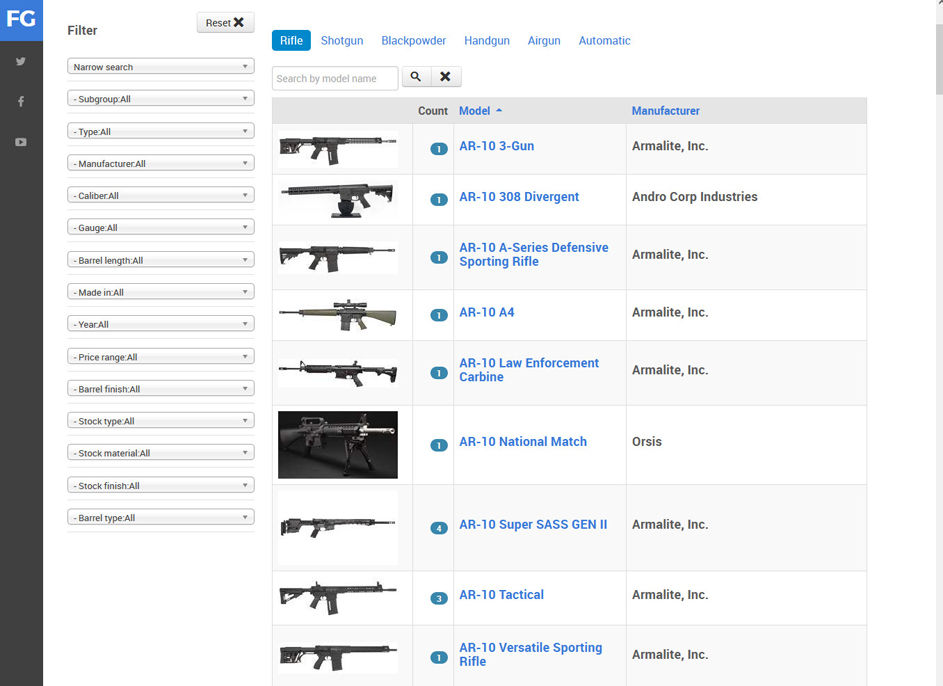Open the AR-10 Tactical model link
Screen dimensions: 943x686
tap(501, 595)
